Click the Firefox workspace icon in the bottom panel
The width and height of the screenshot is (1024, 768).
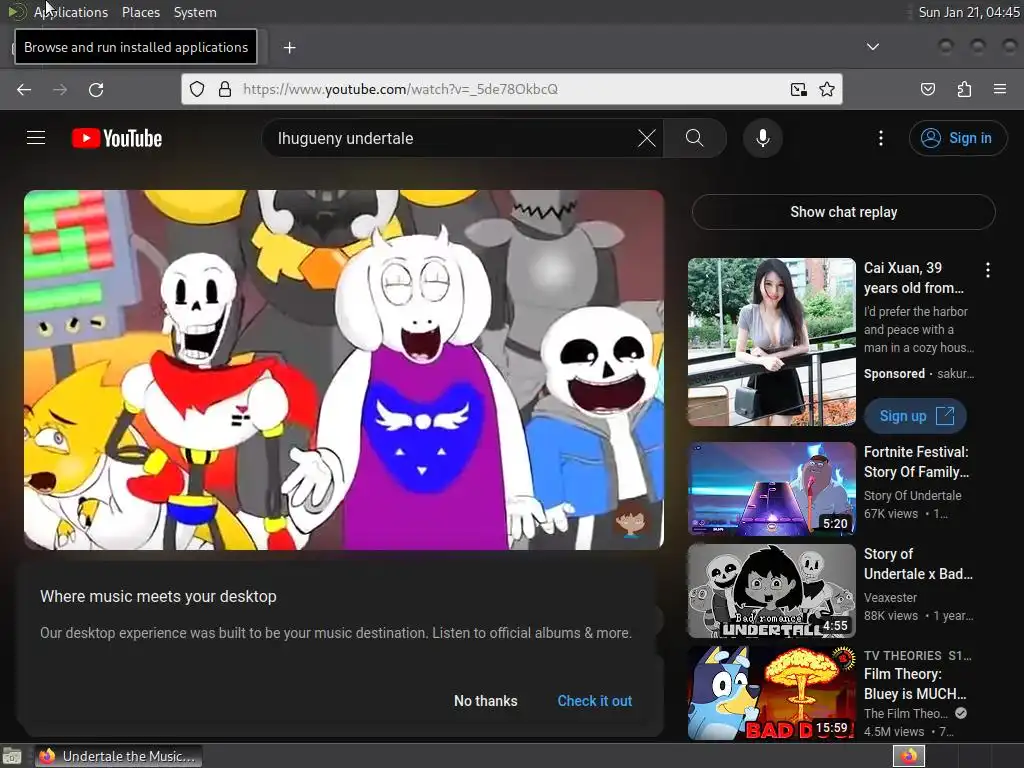tap(909, 756)
